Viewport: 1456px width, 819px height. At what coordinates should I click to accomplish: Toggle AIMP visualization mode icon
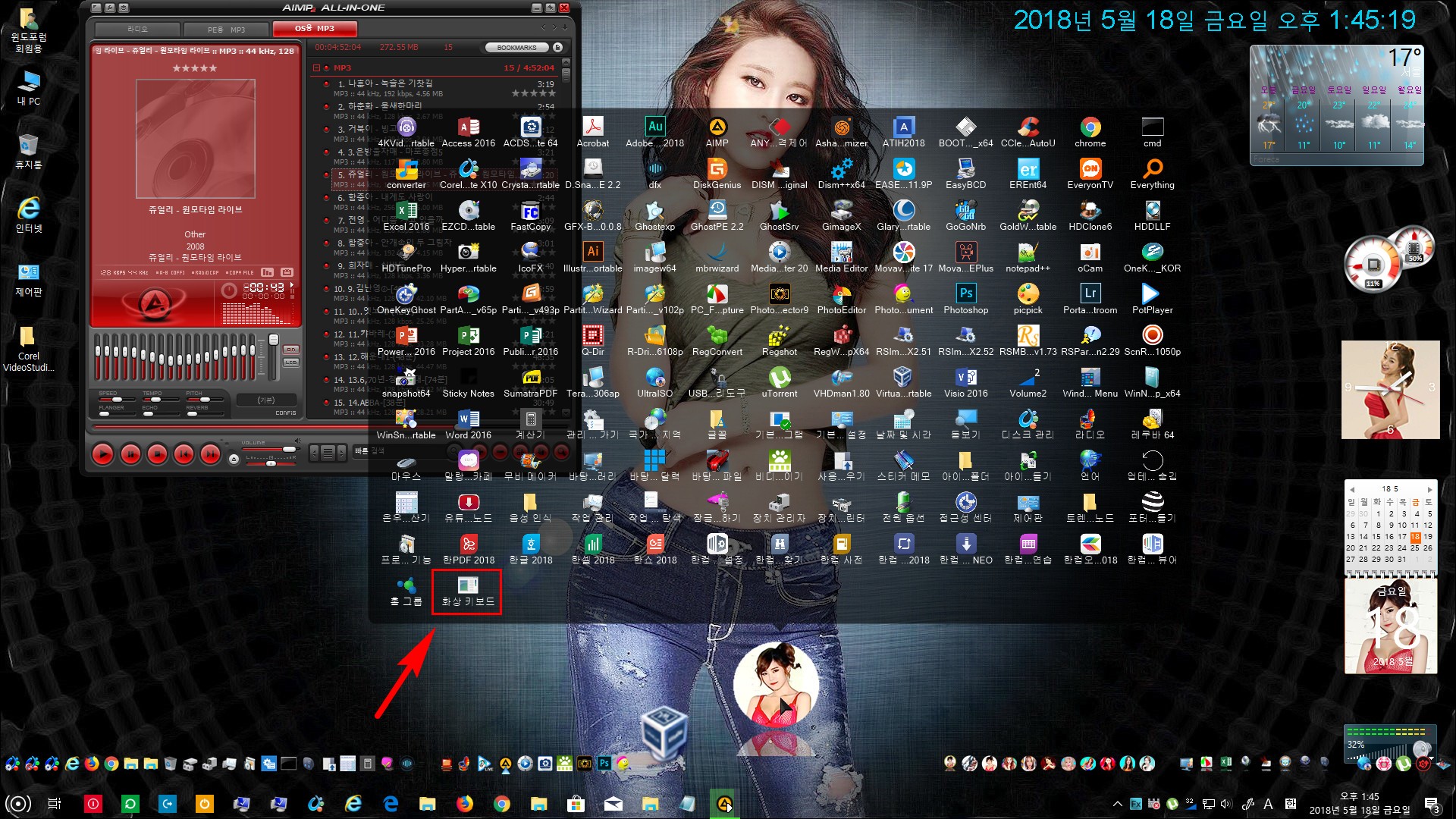[268, 271]
